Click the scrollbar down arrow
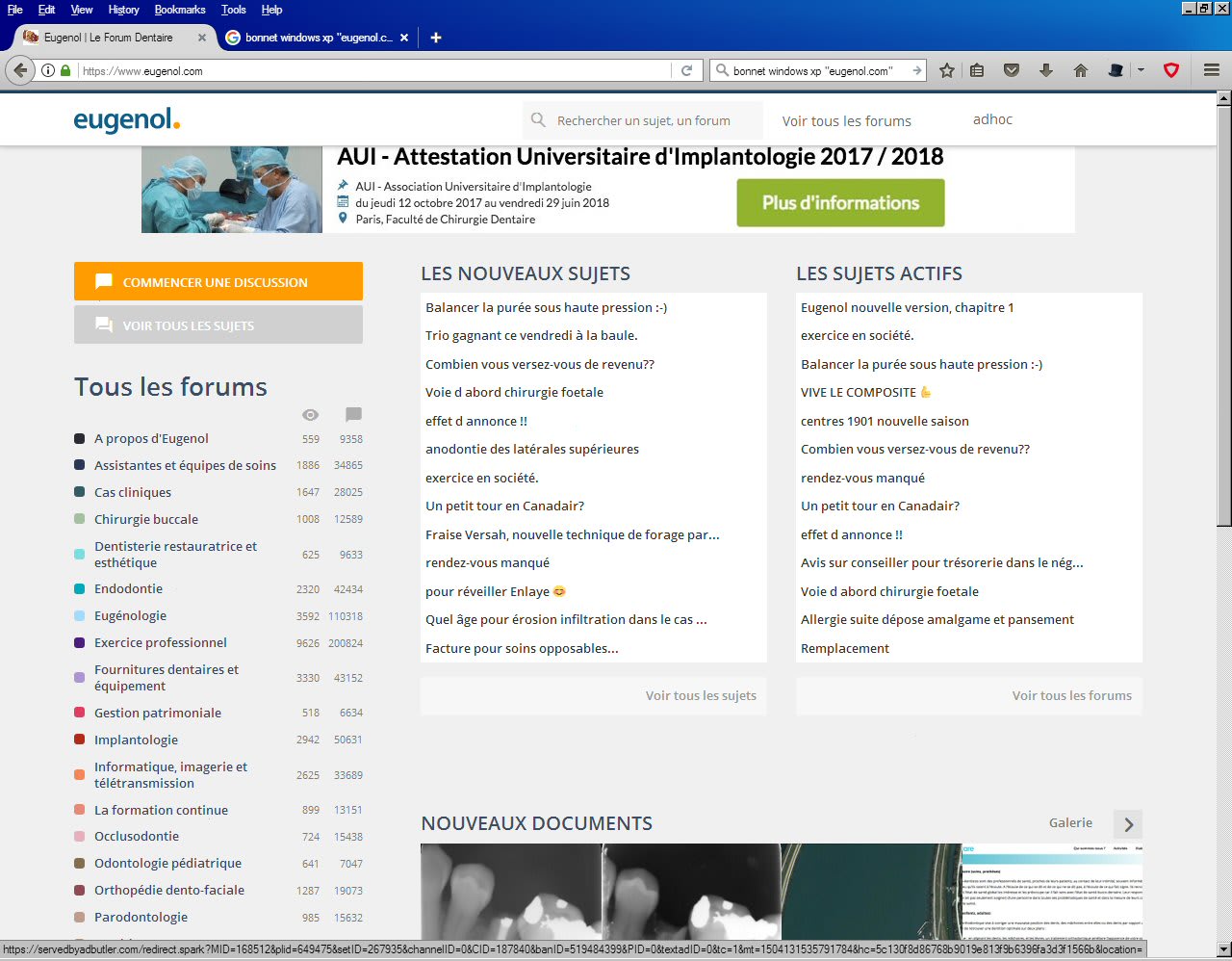The width and height of the screenshot is (1232, 961). coord(1224,948)
